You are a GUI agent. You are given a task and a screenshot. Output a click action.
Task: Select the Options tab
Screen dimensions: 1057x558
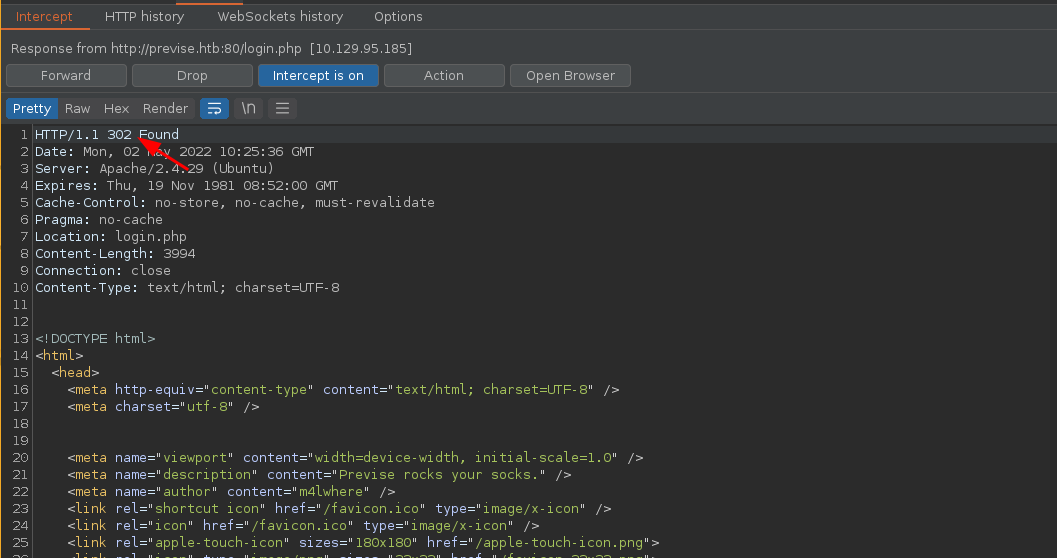coord(398,16)
